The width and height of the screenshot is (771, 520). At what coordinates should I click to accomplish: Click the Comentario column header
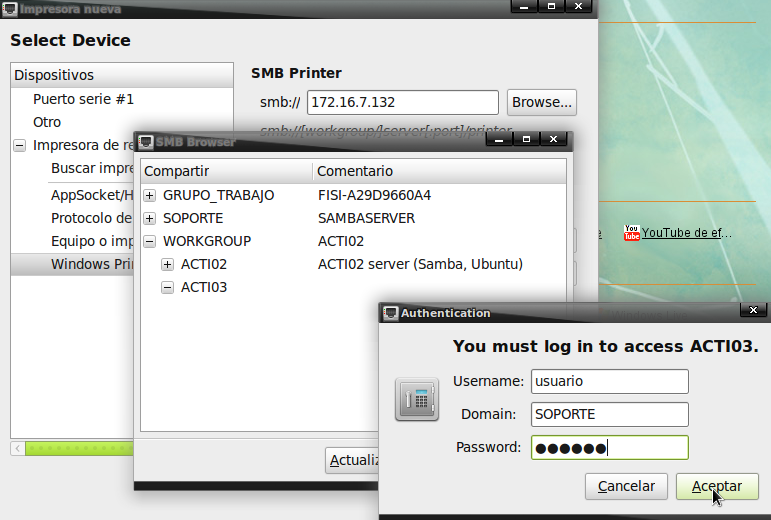pyautogui.click(x=439, y=171)
